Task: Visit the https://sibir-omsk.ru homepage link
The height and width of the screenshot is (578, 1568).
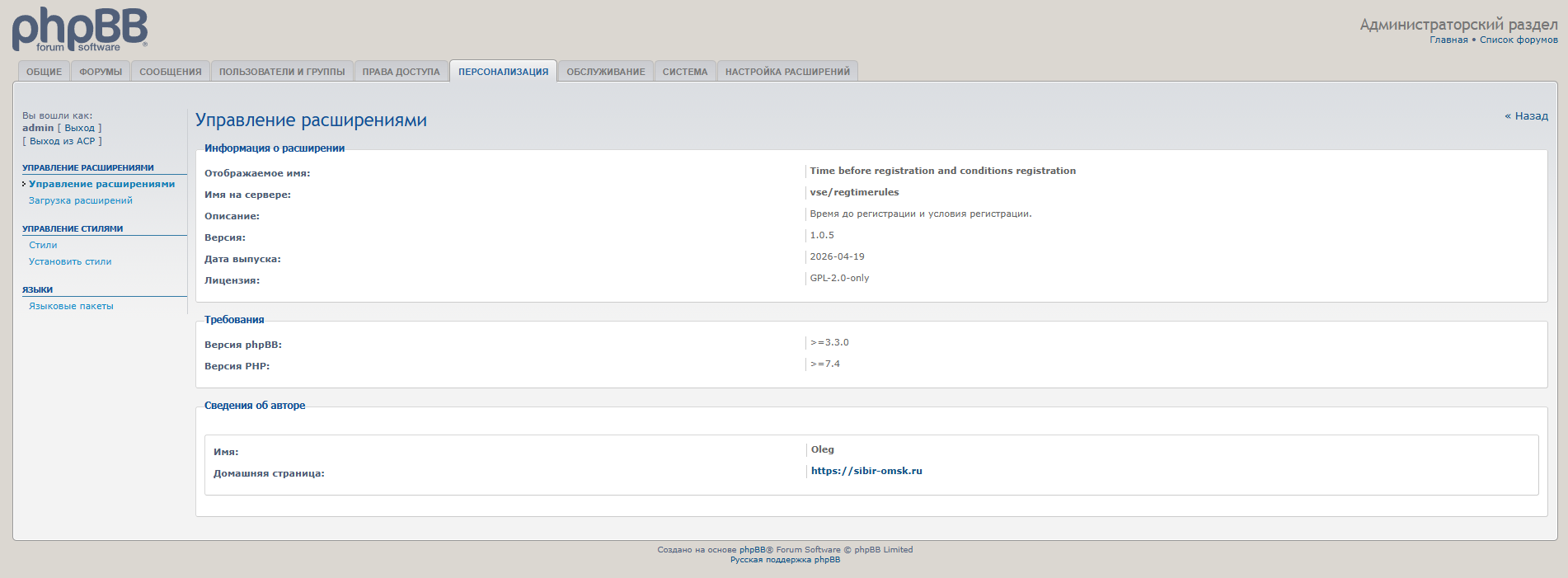Action: [x=866, y=471]
